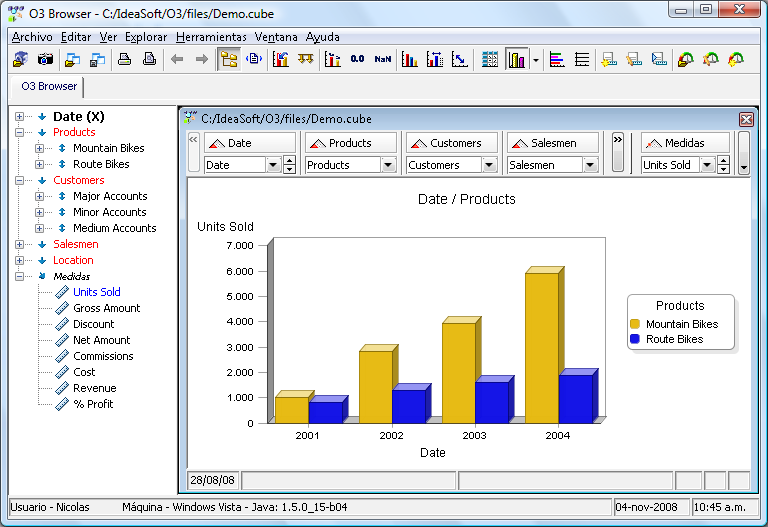The image size is (768, 527).
Task: Click the open view folder icon
Action: point(72,59)
